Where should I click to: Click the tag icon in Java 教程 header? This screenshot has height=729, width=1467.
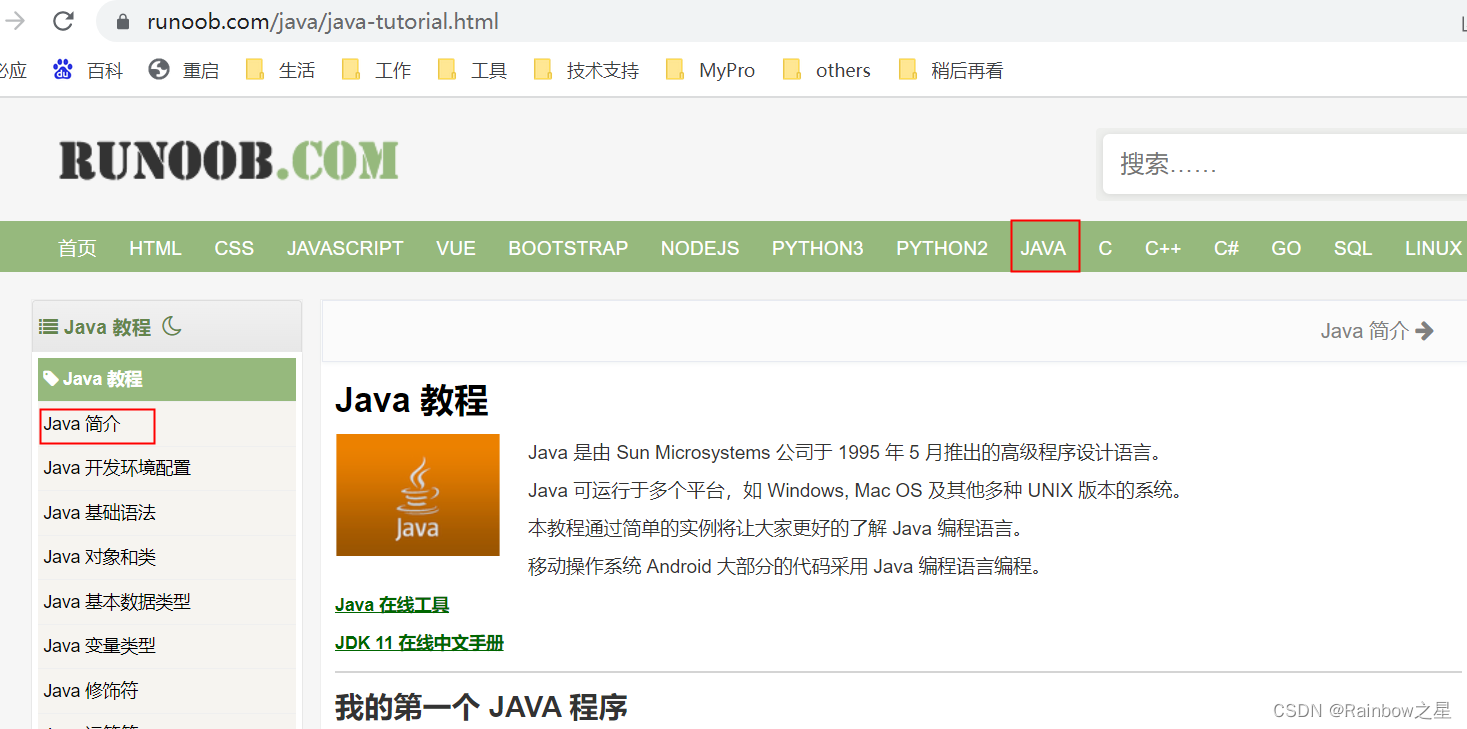click(51, 378)
